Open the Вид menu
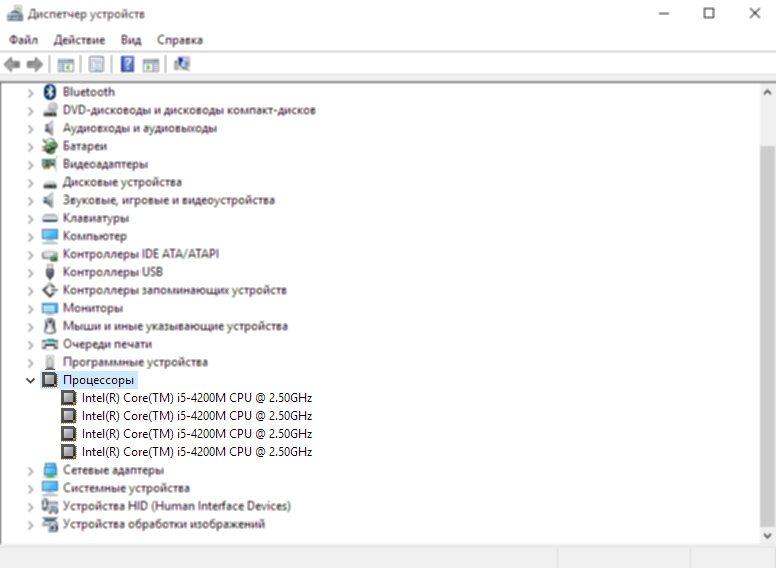 click(x=131, y=40)
